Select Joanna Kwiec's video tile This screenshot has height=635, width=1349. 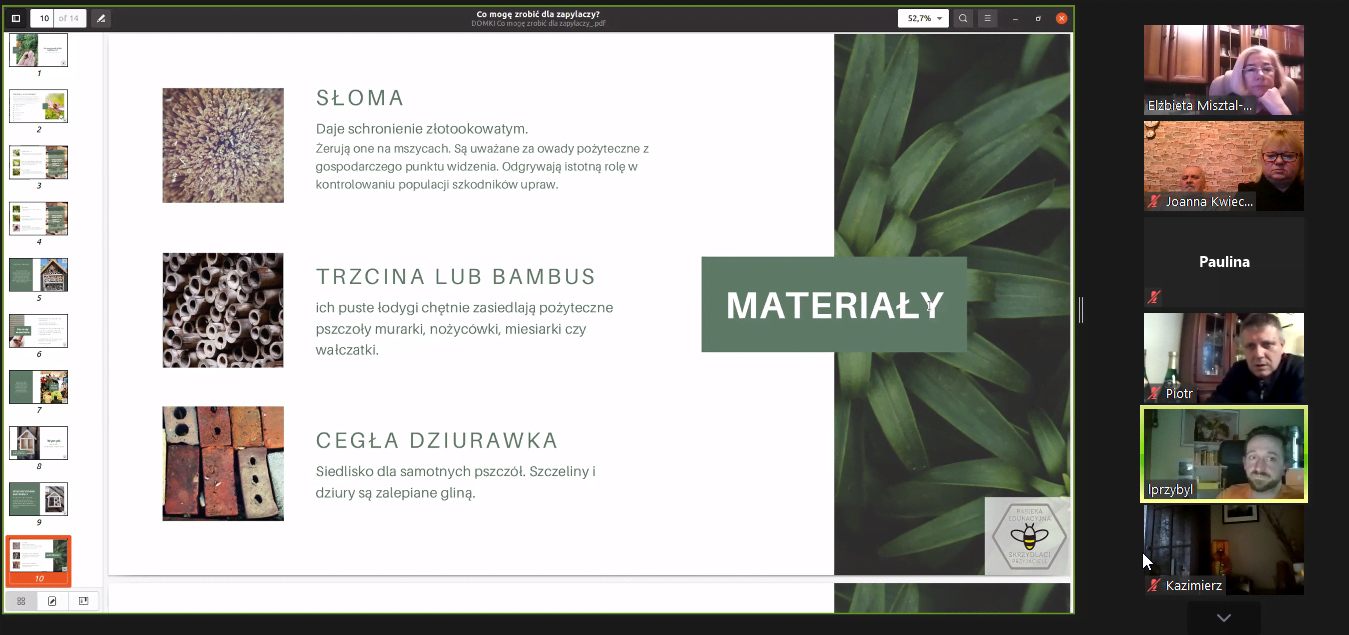coord(1224,166)
